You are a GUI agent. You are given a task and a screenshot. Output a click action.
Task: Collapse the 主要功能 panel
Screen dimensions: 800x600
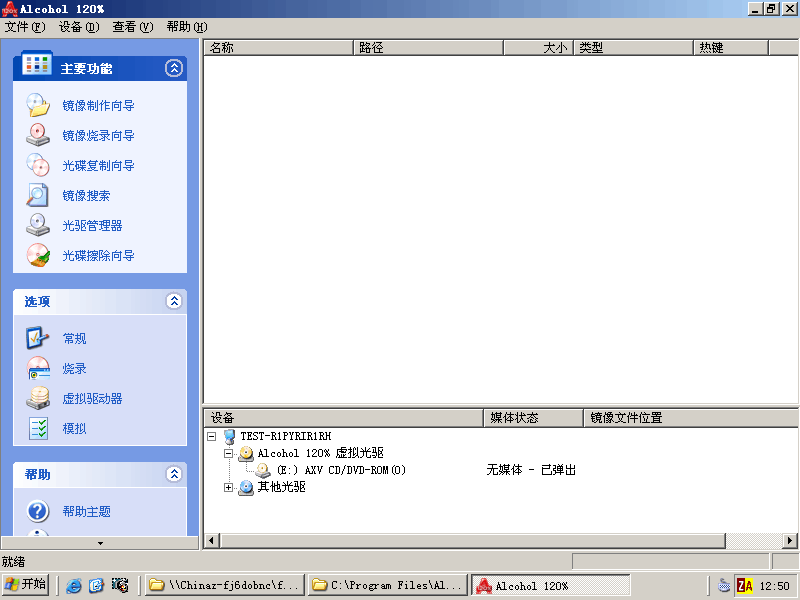click(x=174, y=68)
